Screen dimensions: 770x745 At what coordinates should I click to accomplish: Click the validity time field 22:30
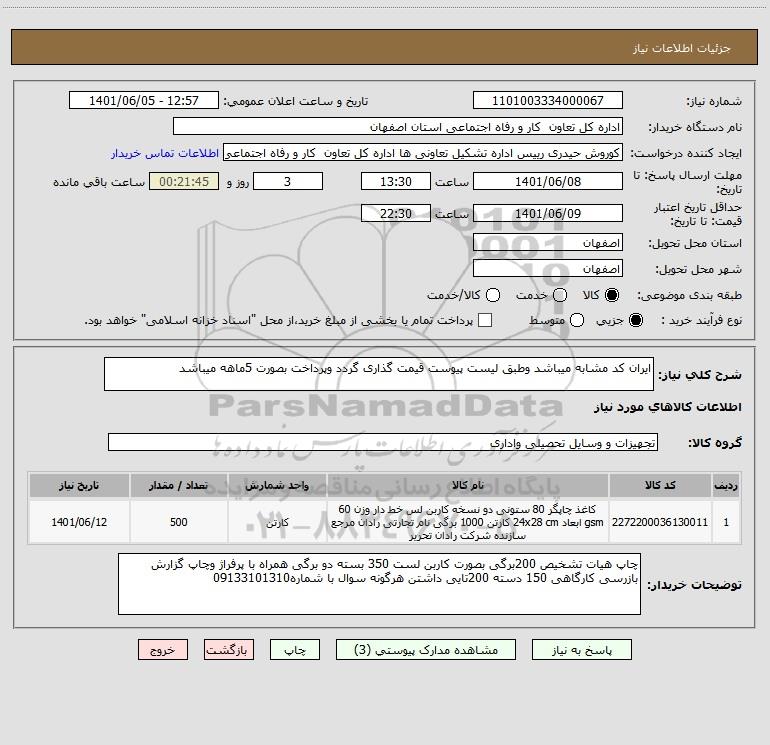pyautogui.click(x=396, y=213)
